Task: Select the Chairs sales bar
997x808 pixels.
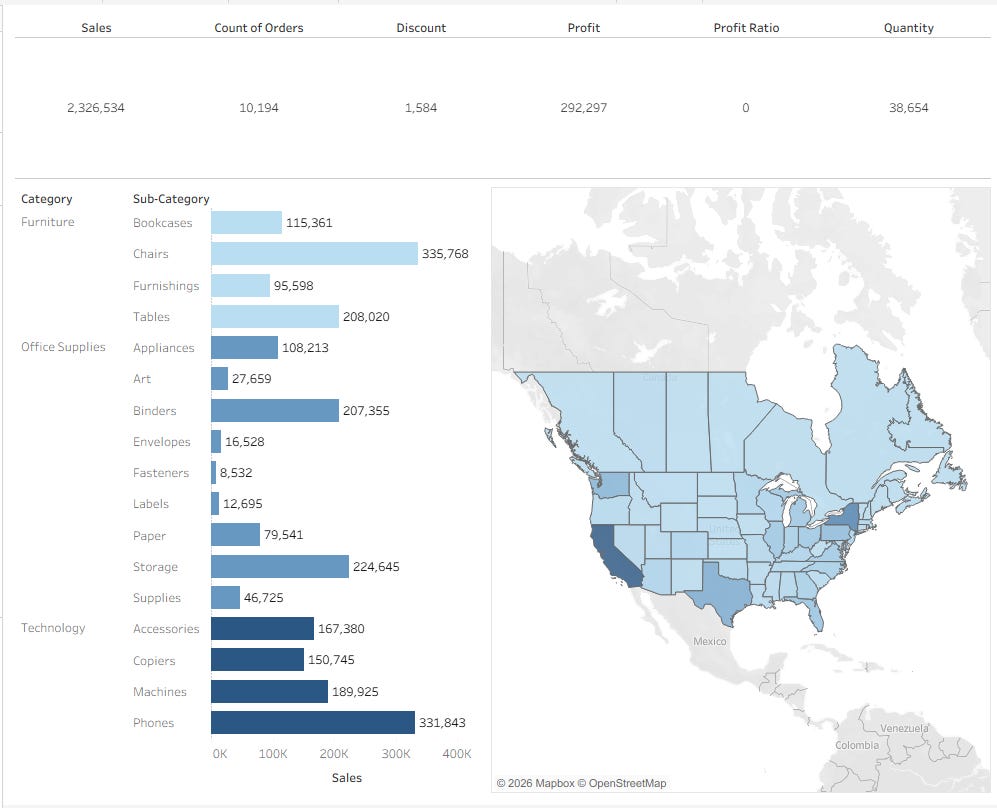Action: (x=314, y=254)
